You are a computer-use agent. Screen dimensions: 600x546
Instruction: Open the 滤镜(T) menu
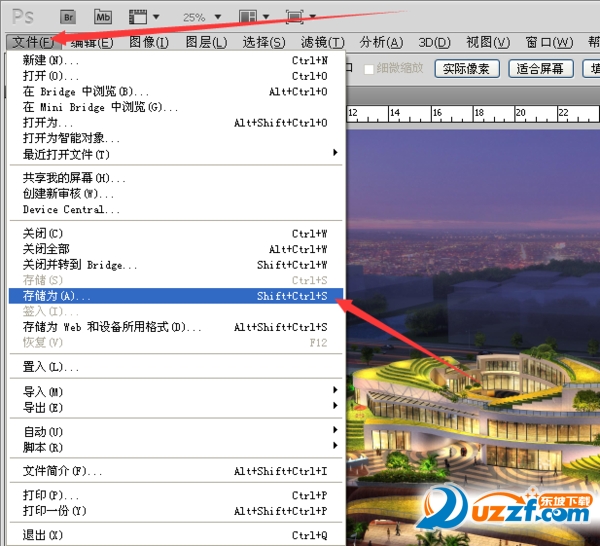tap(323, 42)
